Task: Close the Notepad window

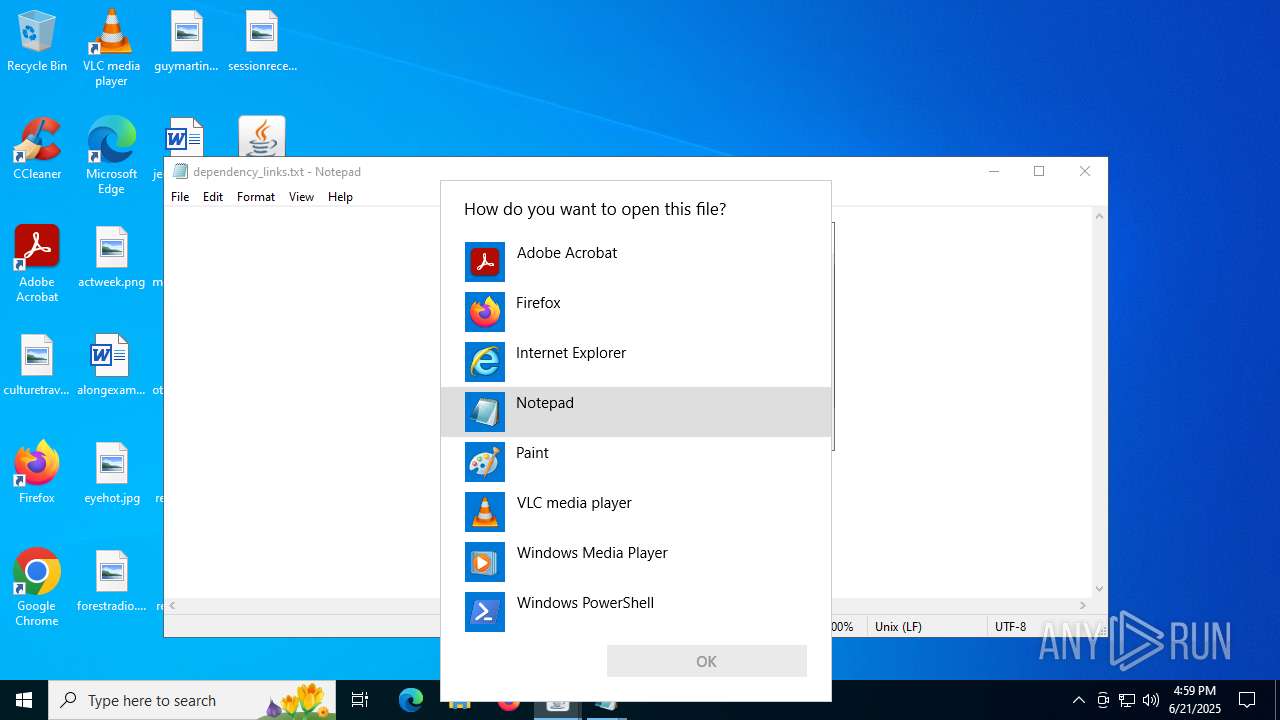Action: [x=1085, y=171]
